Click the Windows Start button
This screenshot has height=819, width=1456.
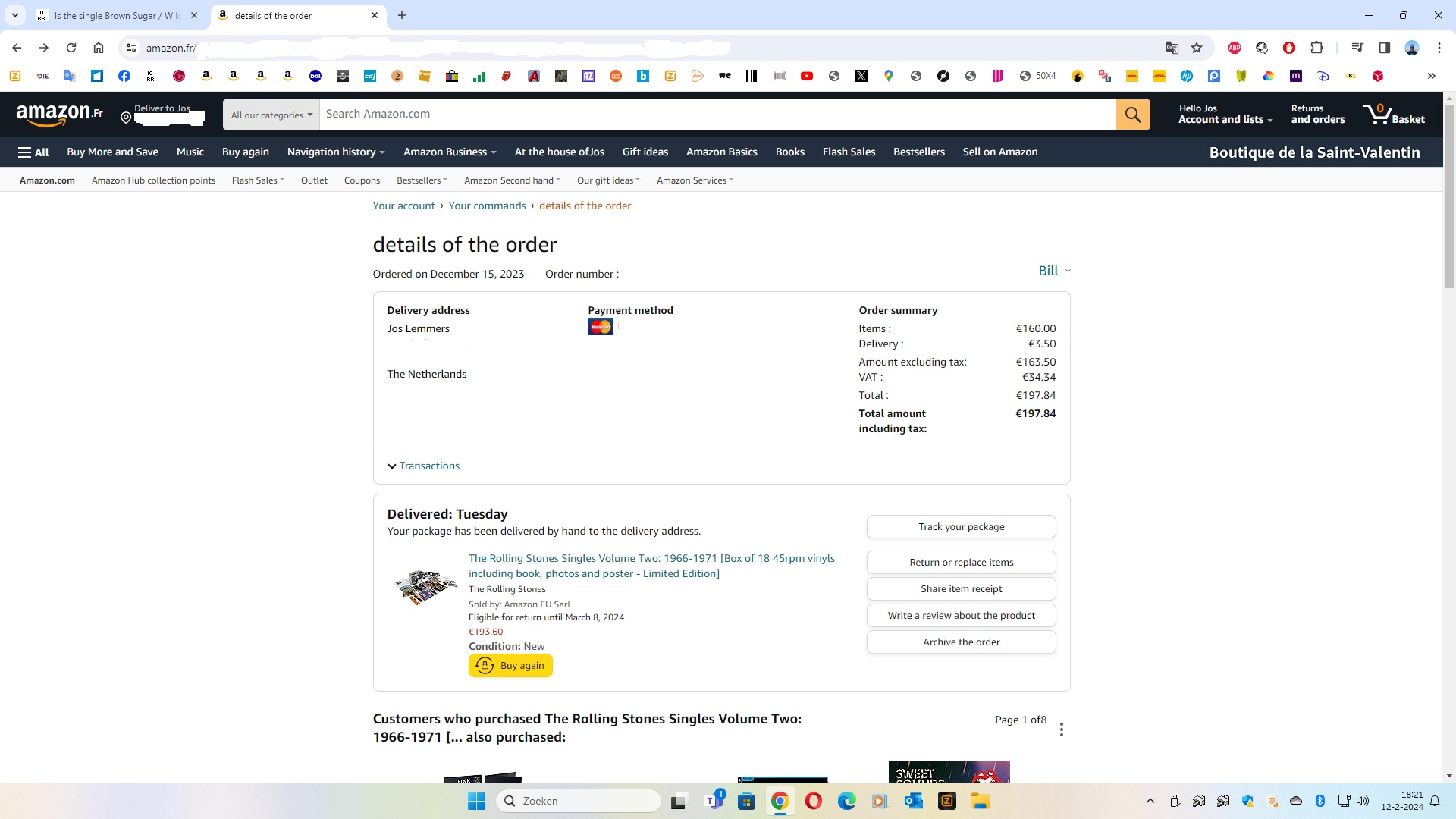[477, 801]
